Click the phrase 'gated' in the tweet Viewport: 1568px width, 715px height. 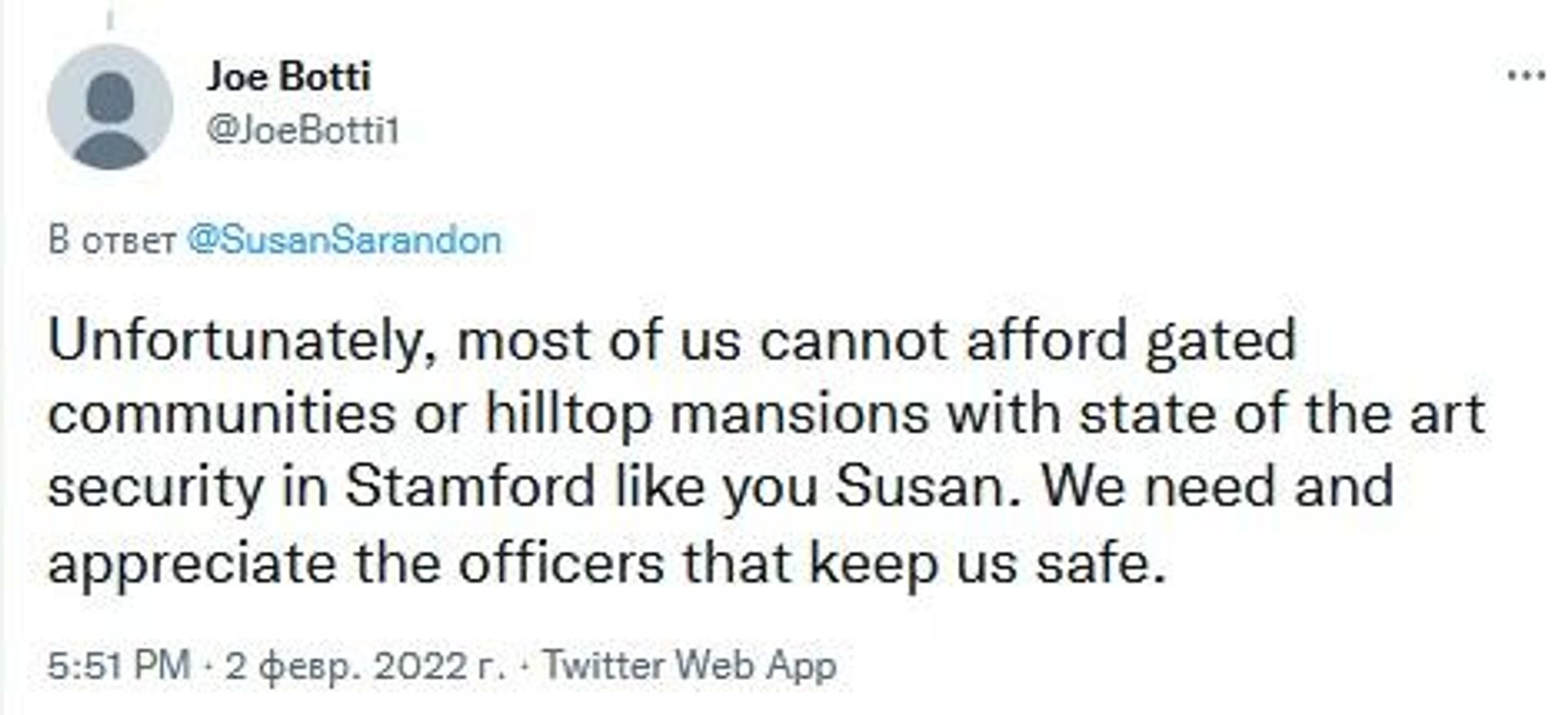(1221, 342)
